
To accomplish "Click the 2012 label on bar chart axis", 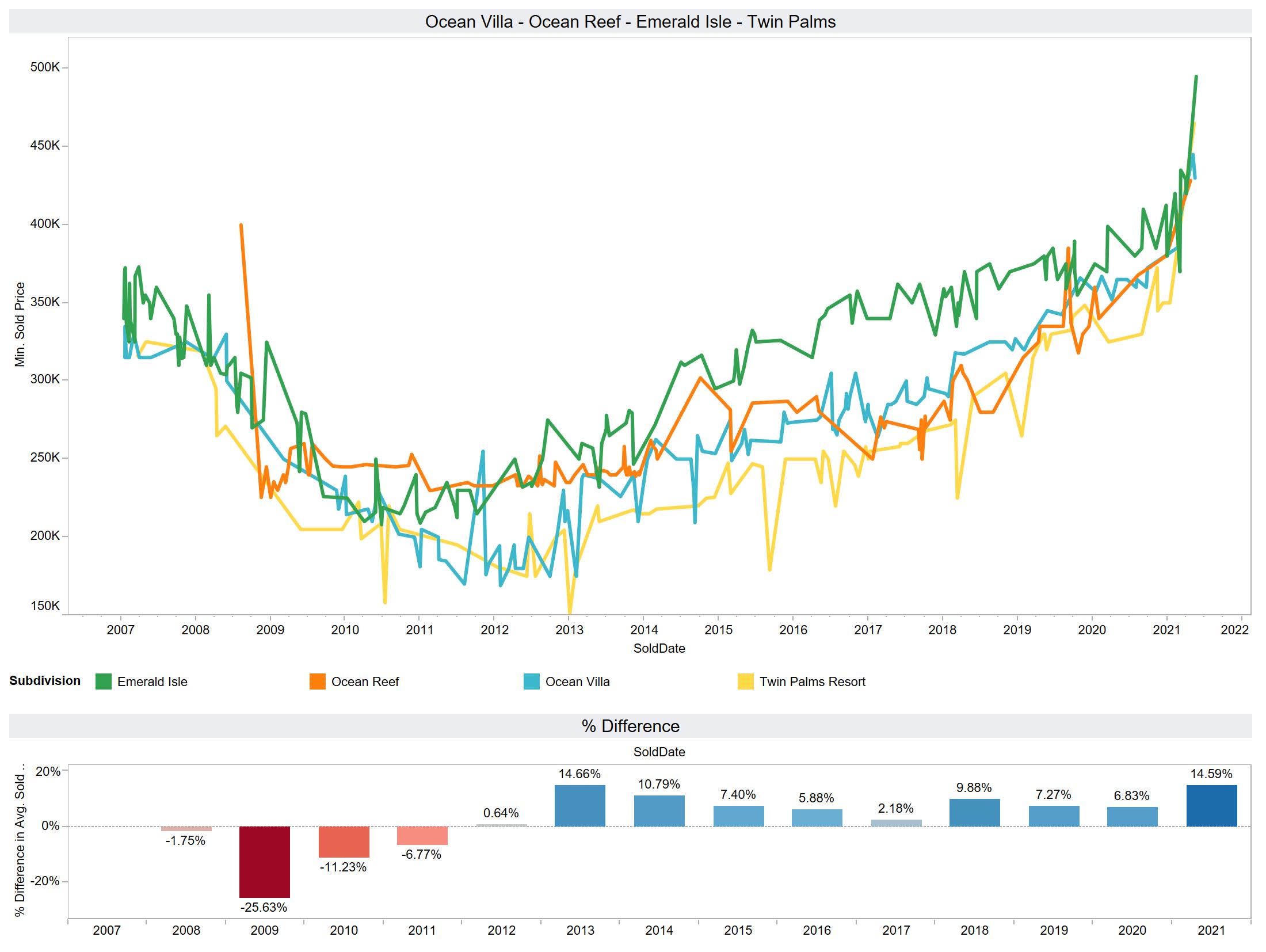I will pyautogui.click(x=501, y=931).
